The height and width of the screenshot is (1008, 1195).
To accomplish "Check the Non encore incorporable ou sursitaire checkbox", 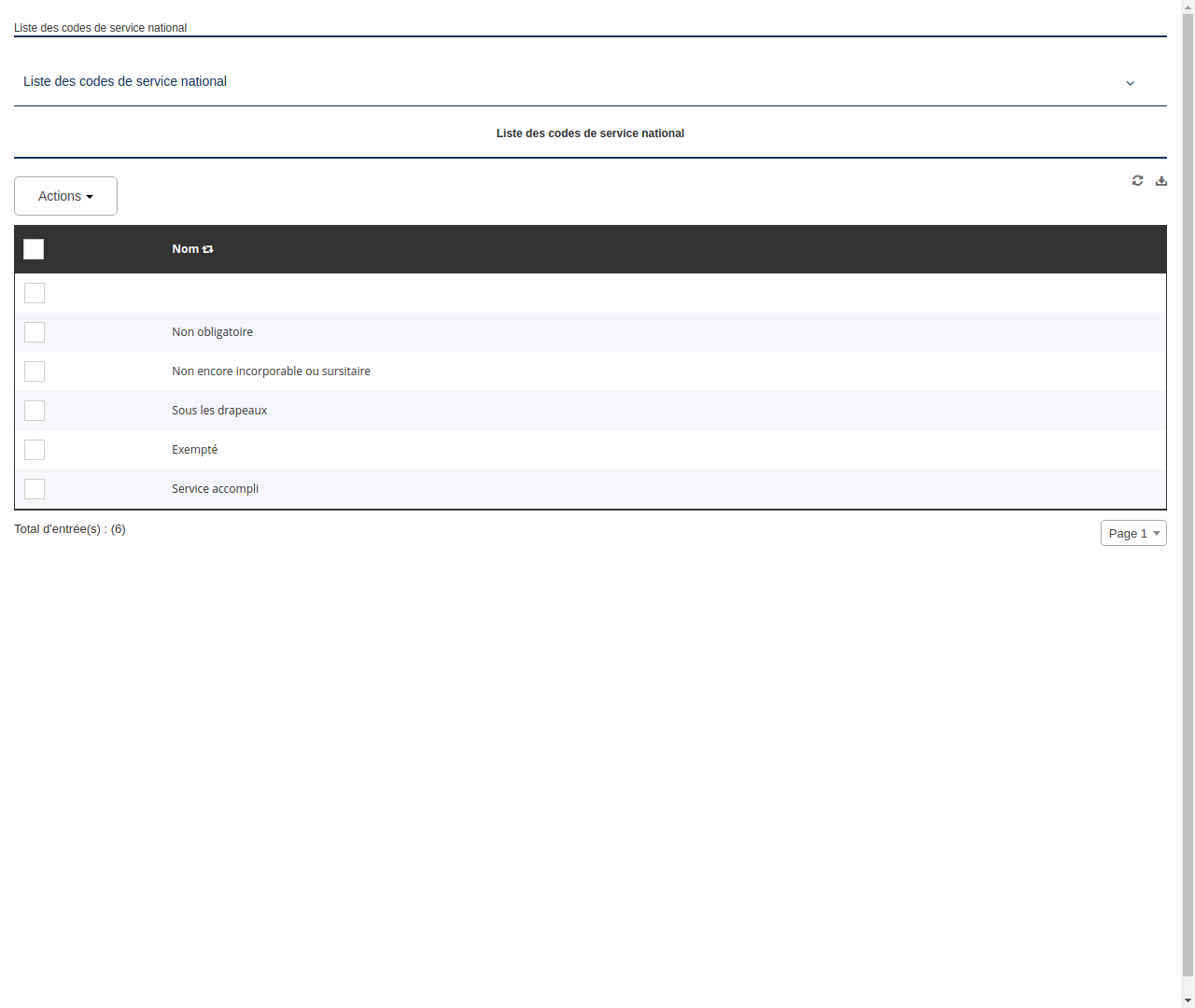I will tap(35, 371).
